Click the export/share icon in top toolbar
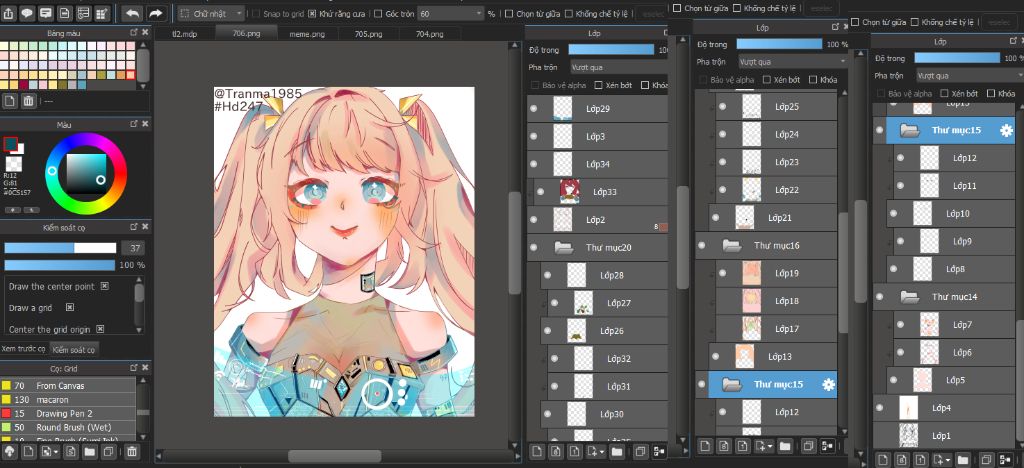 point(8,13)
